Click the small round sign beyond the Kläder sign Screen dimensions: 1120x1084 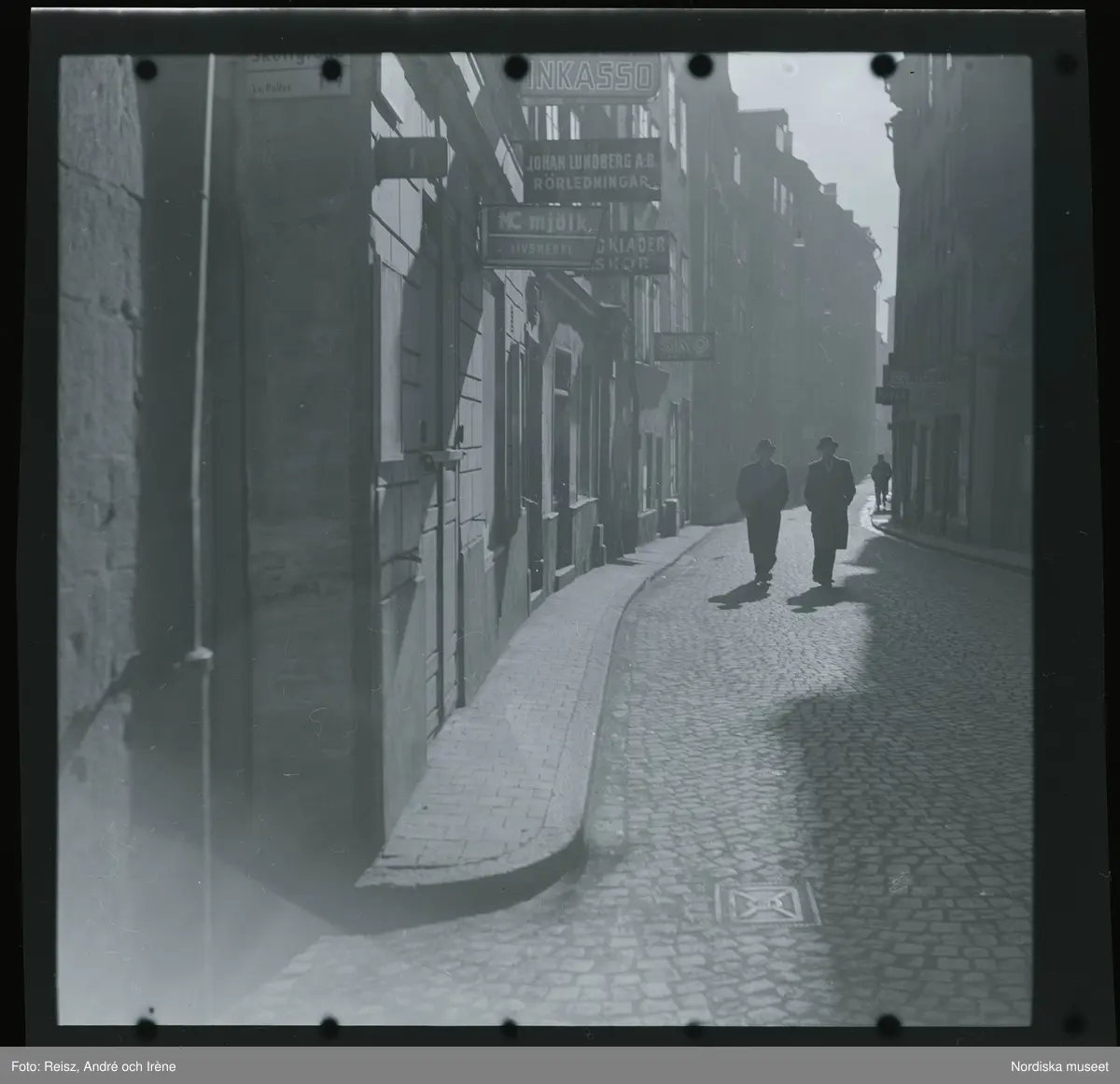[x=683, y=346]
